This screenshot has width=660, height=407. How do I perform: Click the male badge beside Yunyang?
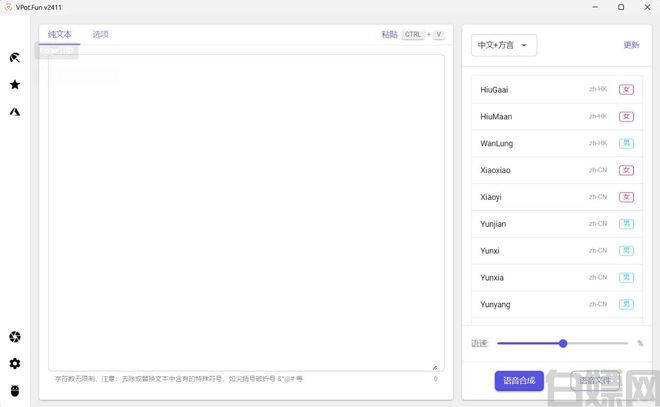[626, 304]
